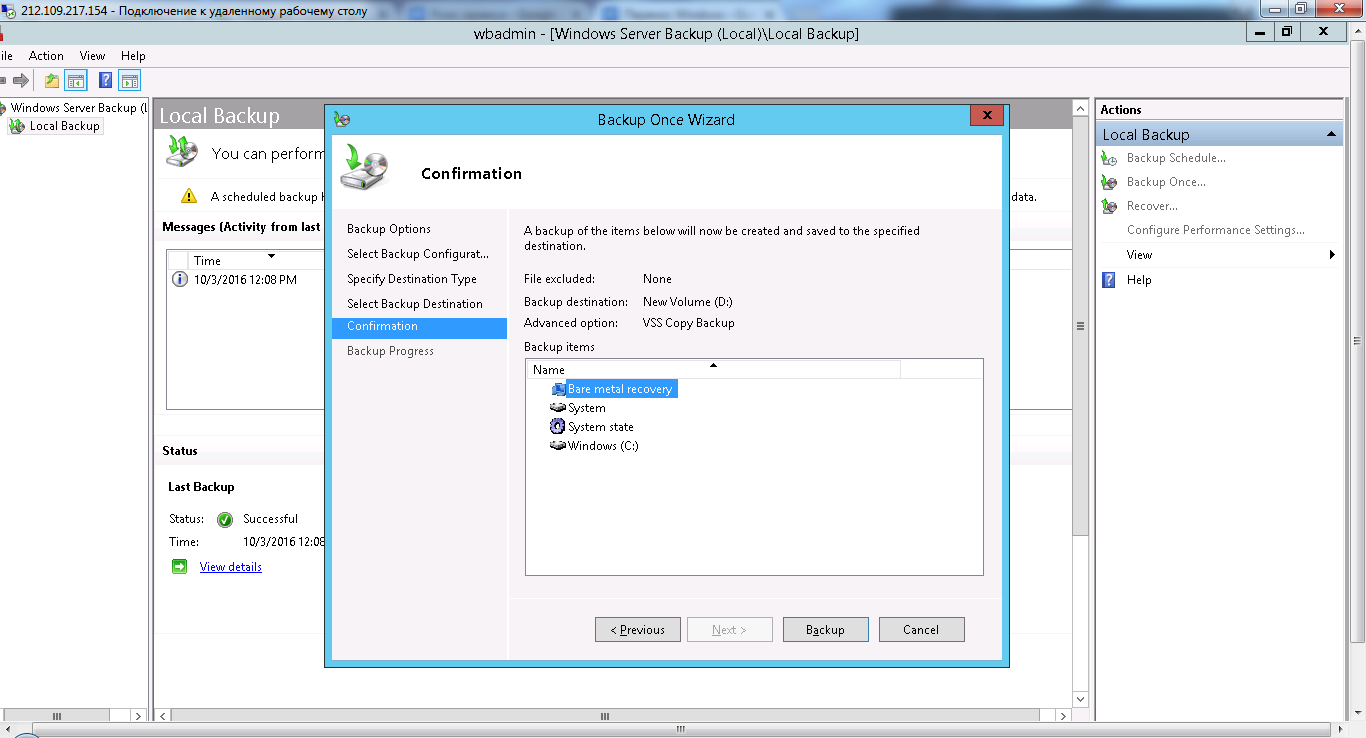This screenshot has height=738, width=1366.
Task: Click the Local Backup tree node icon
Action: (x=17, y=126)
